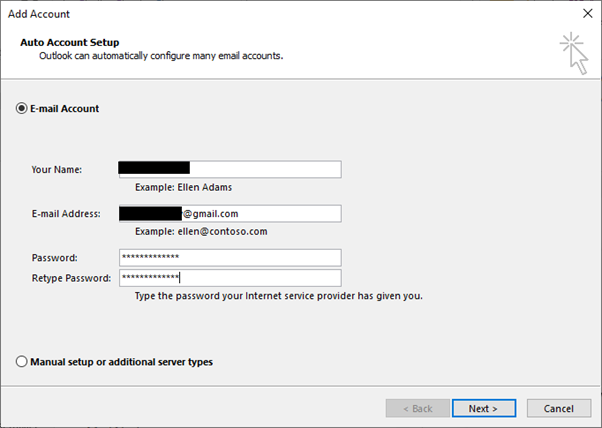Screen dimensions: 602x428
Task: Place cursor in Retype Password field
Action: [x=264, y=277]
